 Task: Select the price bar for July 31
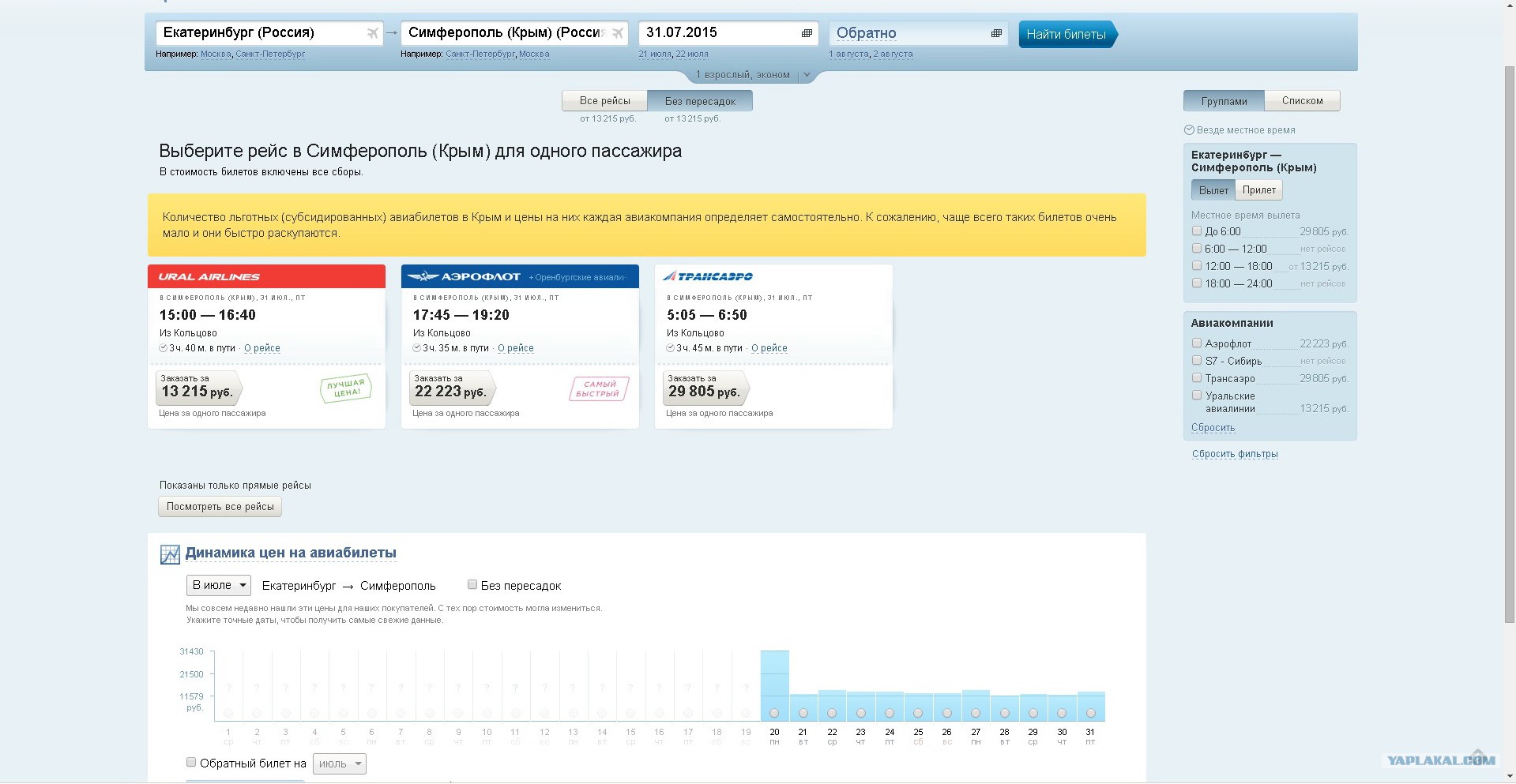[1091, 706]
